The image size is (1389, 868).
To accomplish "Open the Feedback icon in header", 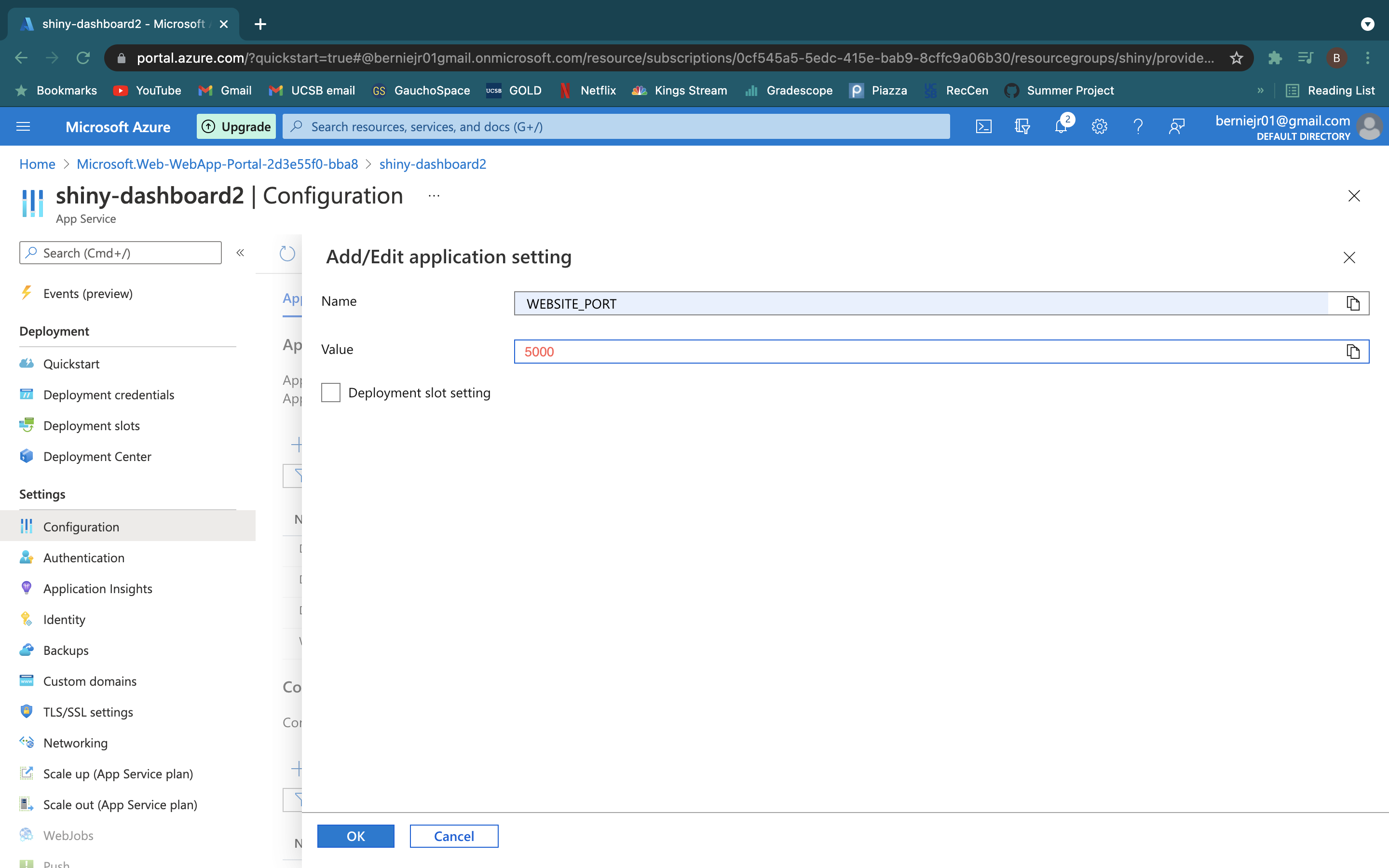I will point(1176,126).
